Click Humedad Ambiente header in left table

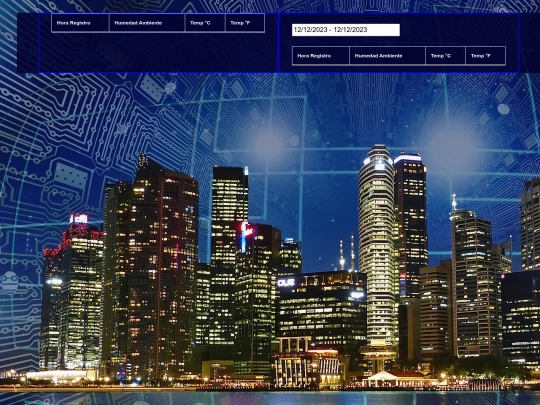click(147, 23)
